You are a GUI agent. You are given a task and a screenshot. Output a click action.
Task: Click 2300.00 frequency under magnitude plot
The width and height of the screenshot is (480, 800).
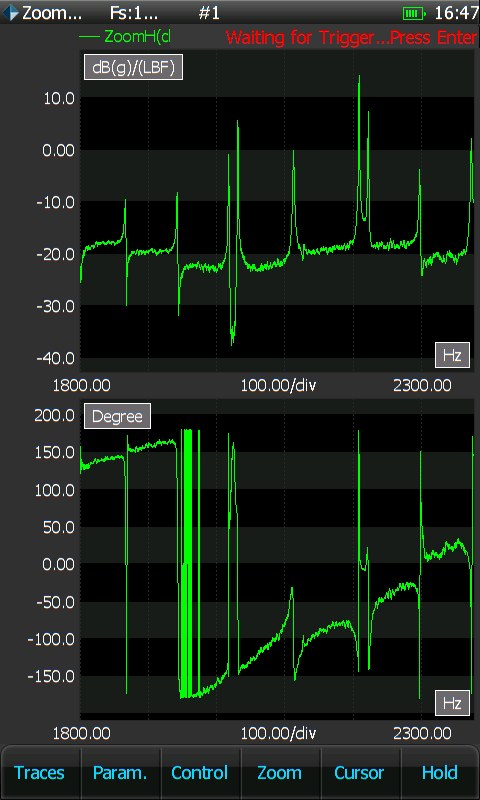(x=422, y=385)
